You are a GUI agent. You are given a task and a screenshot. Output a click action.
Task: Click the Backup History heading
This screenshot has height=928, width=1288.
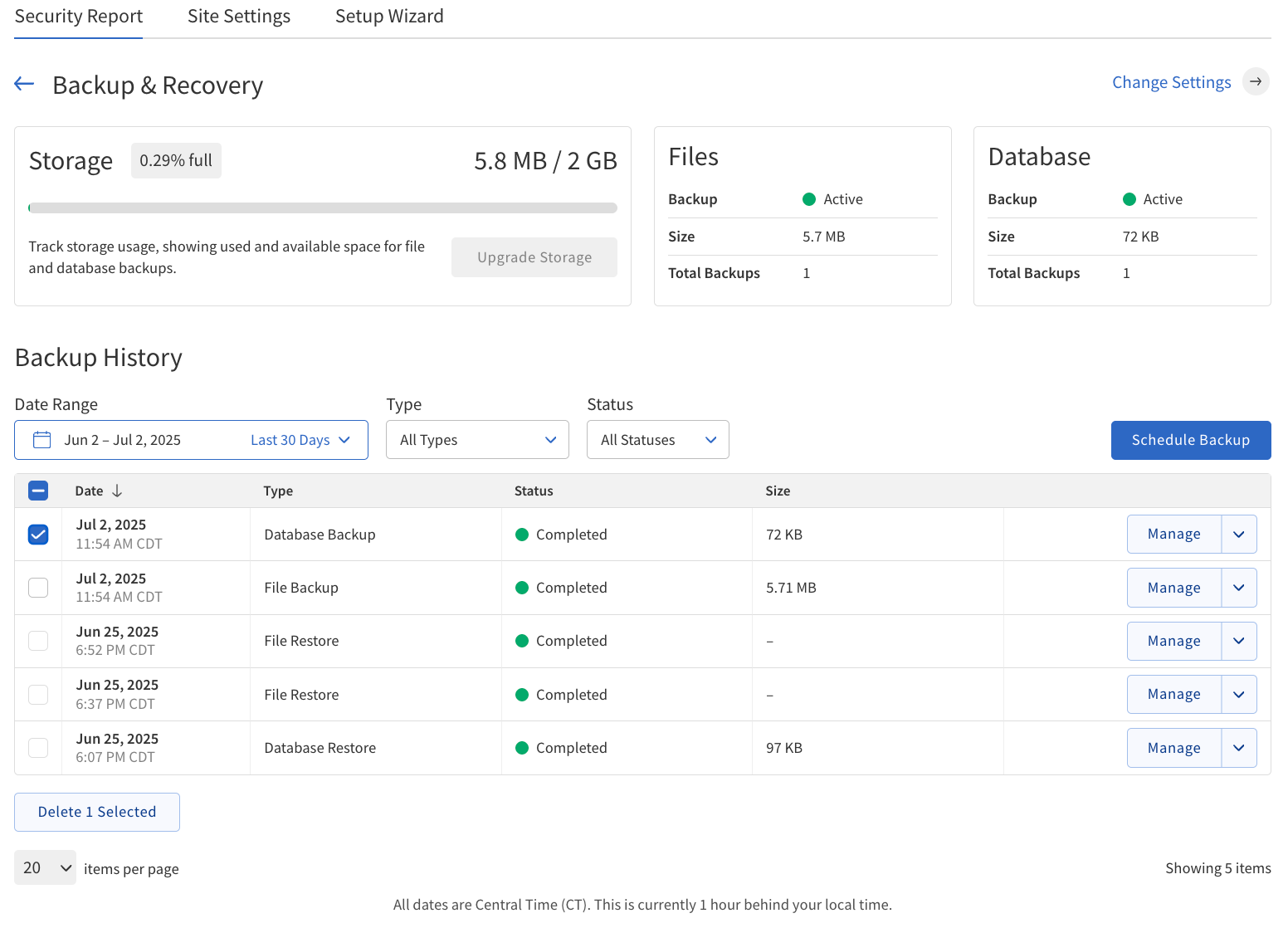(x=99, y=358)
